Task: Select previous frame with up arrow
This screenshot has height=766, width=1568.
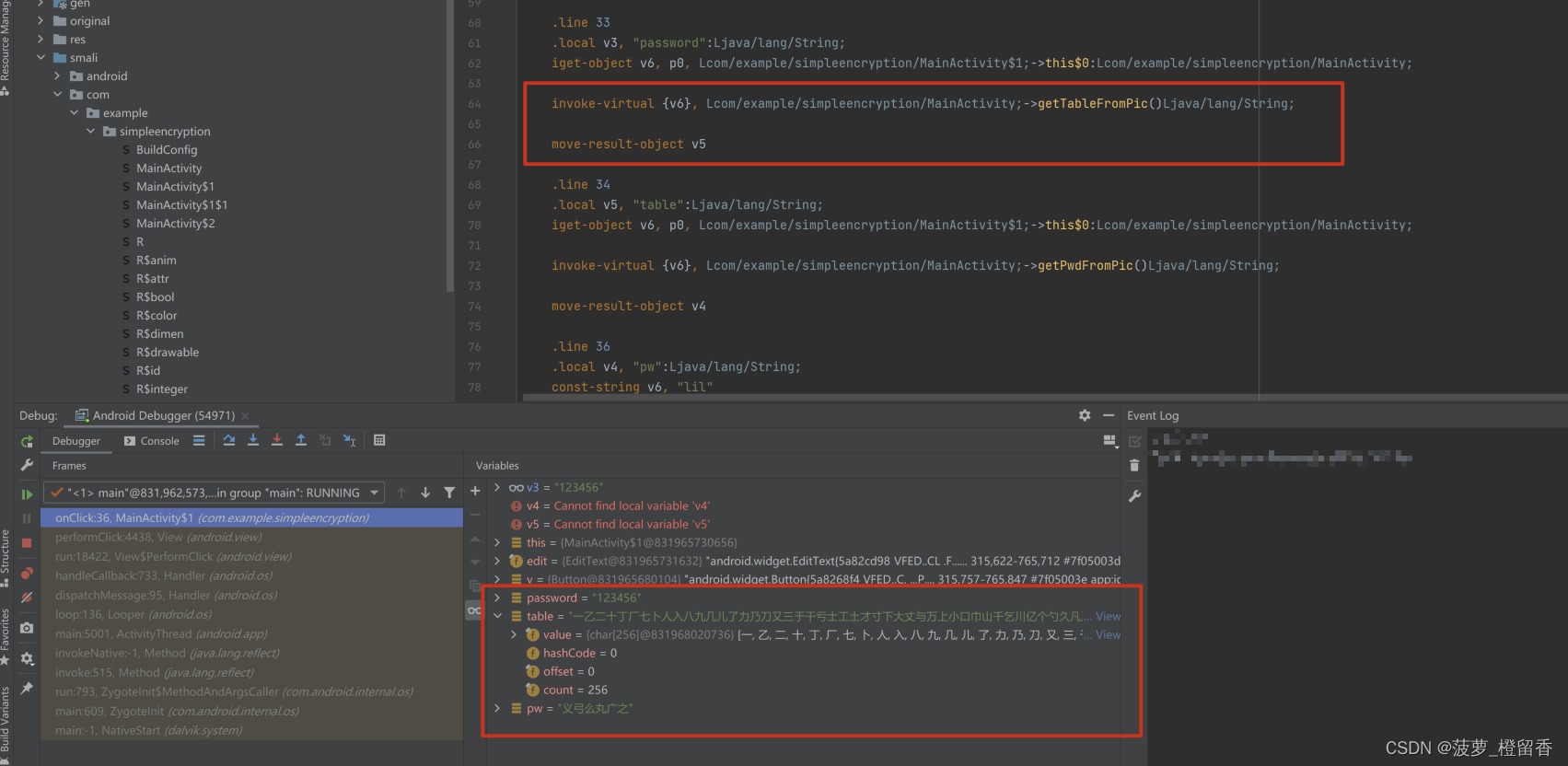Action: click(401, 493)
